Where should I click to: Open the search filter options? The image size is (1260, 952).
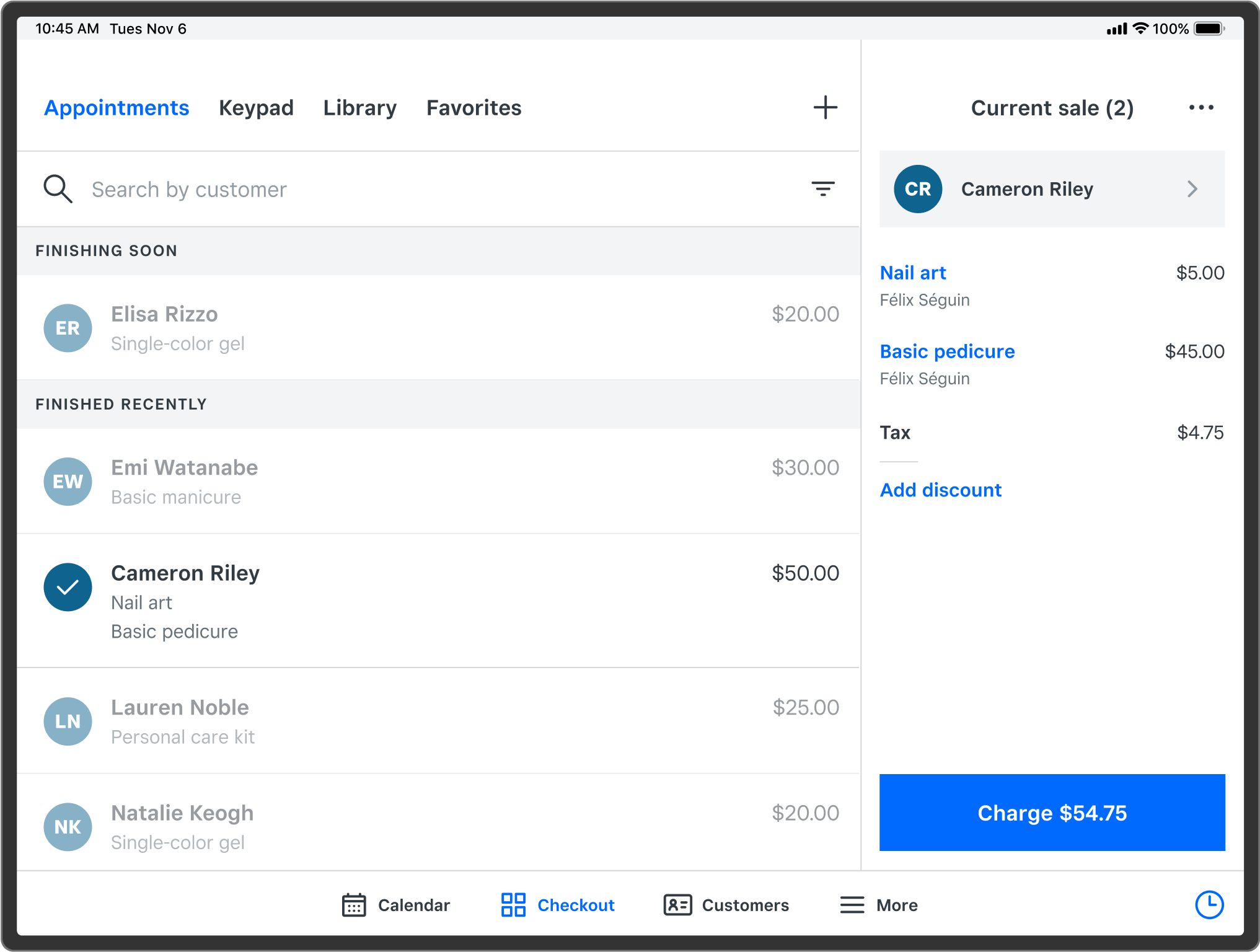point(822,189)
